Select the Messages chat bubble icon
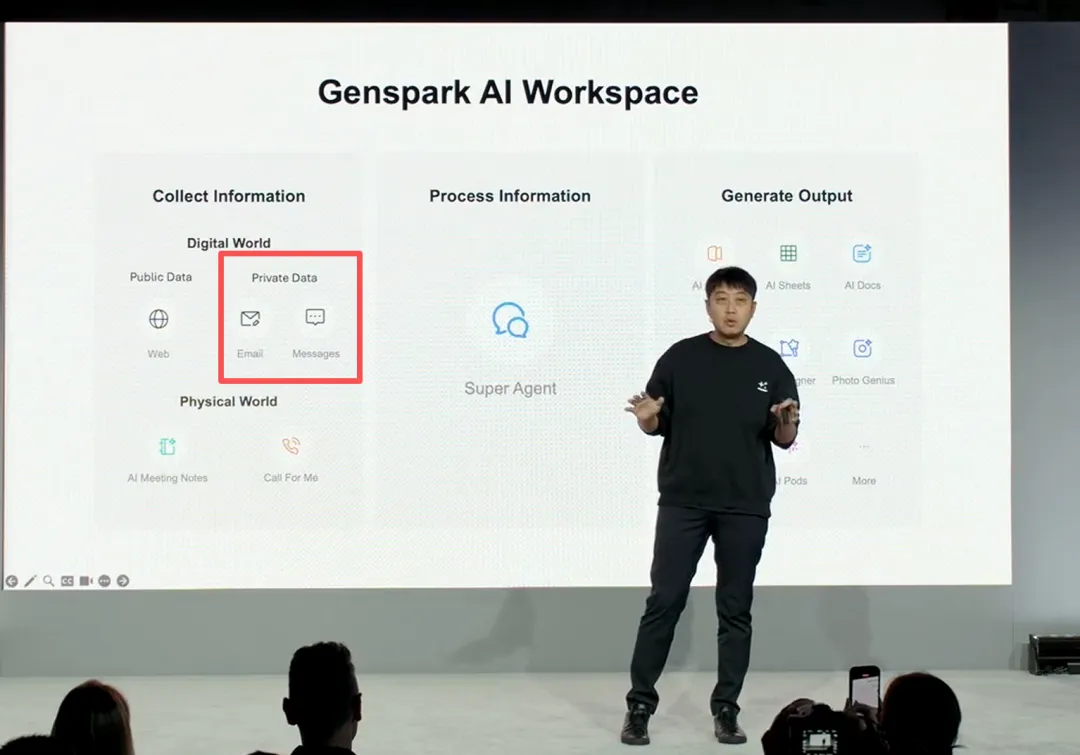Image resolution: width=1080 pixels, height=755 pixels. tap(315, 318)
